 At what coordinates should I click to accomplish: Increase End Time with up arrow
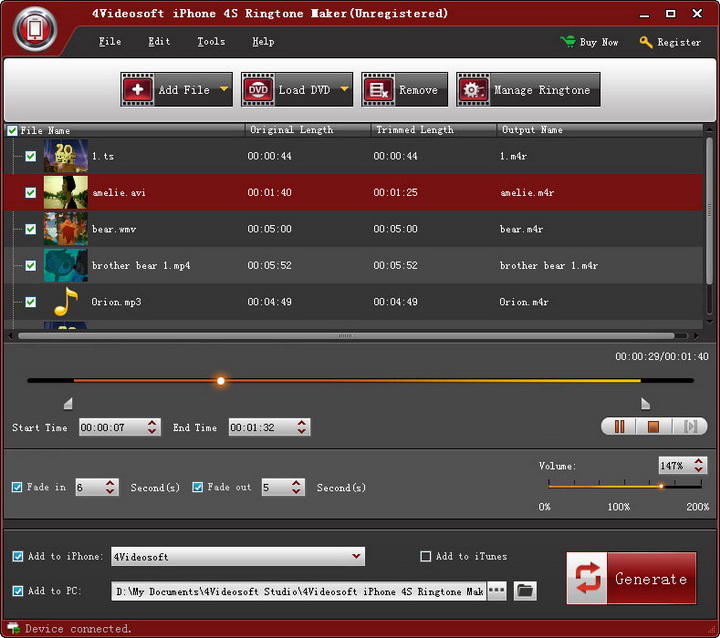301,423
